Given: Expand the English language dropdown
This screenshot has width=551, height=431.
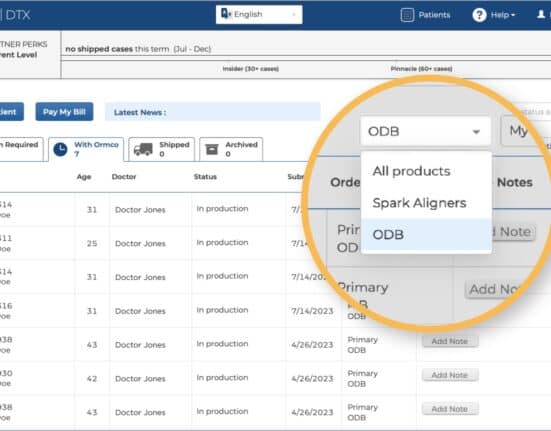Looking at the screenshot, I should 259,14.
